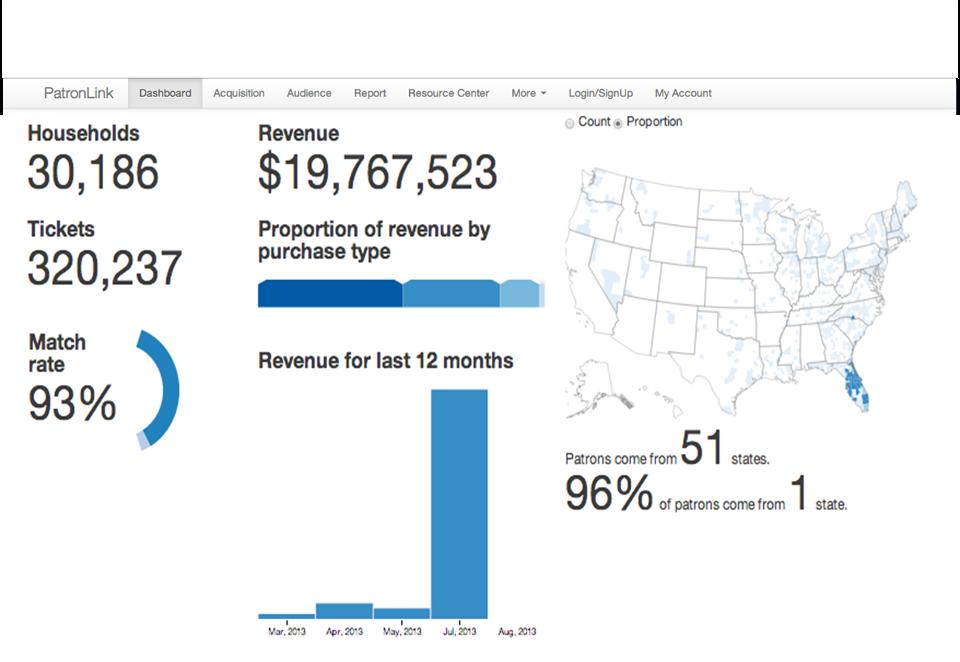Click the darkest blue revenue segment
This screenshot has width=960, height=662.
(330, 294)
